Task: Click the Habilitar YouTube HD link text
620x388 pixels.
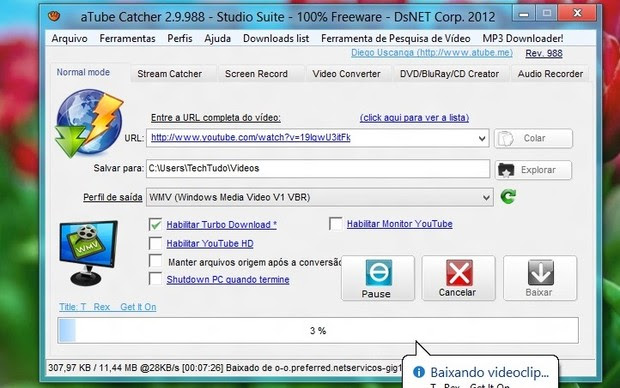Action: (210, 244)
